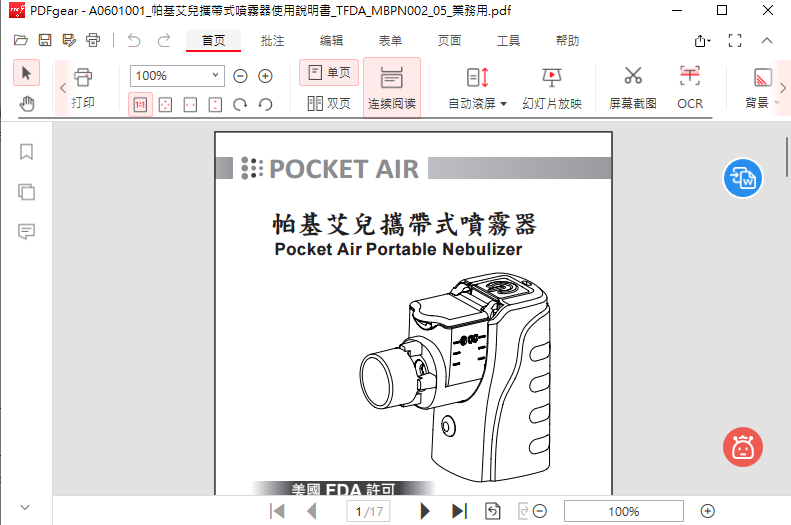Click the bottom 100% zoom field
Viewport: 791px width, 525px height.
(624, 511)
